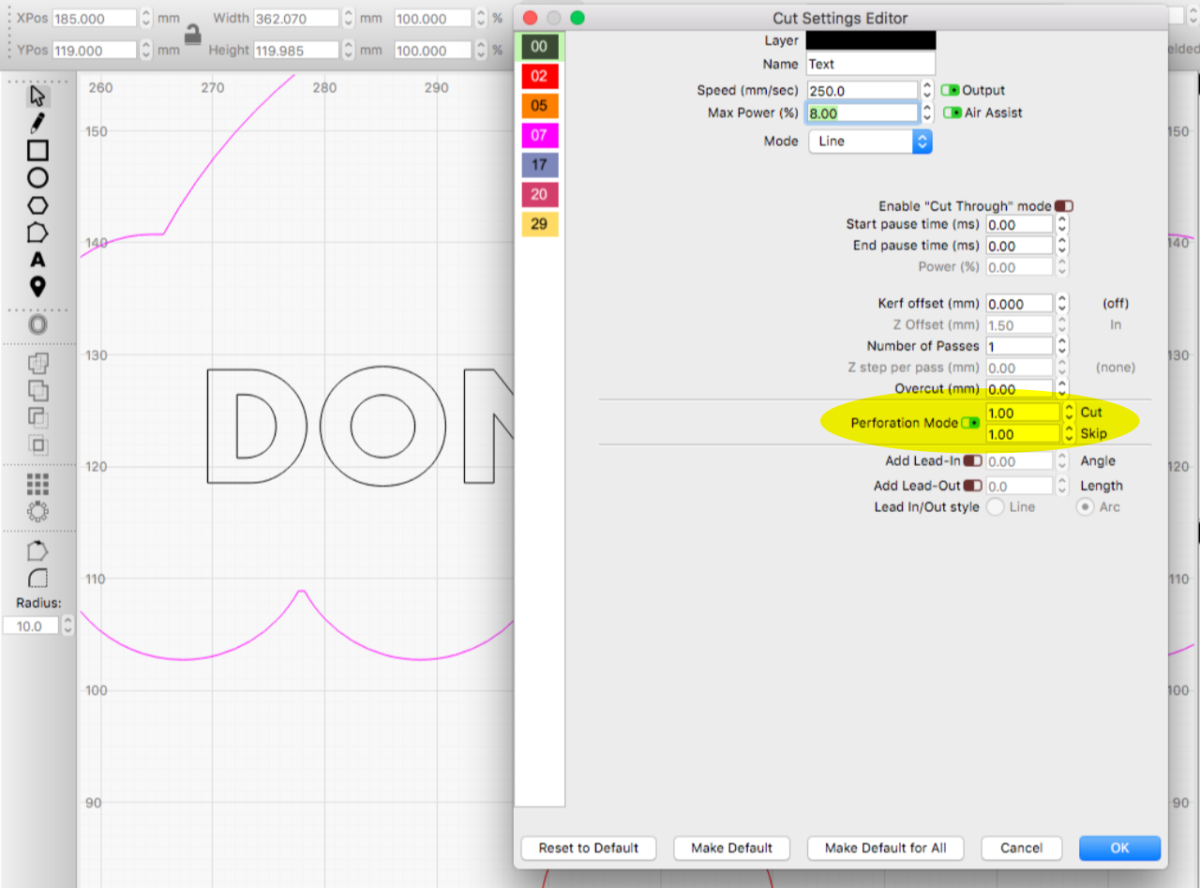Choose the Ellipse drawing tool
This screenshot has width=1200, height=888.
pyautogui.click(x=38, y=178)
